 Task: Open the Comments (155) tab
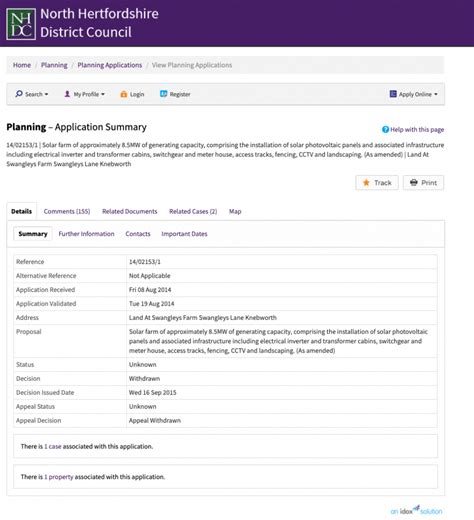(x=67, y=211)
